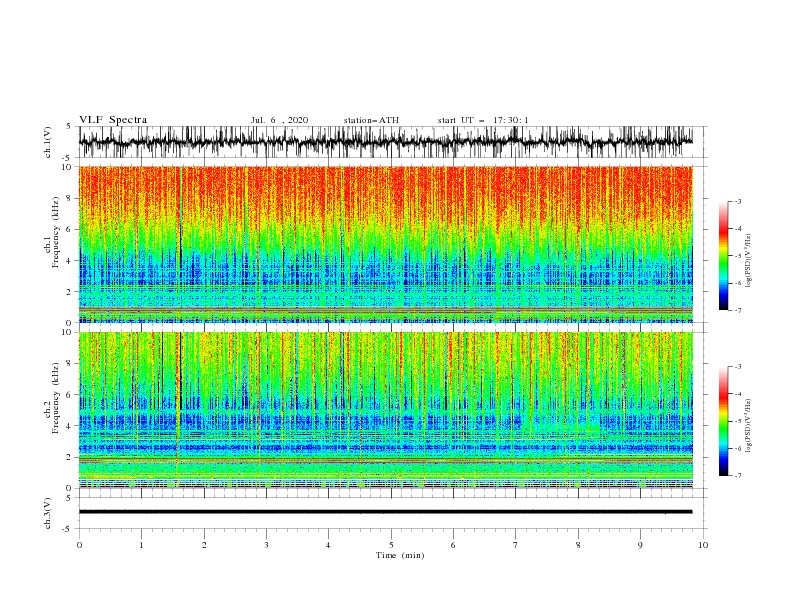Click inside the ch.2 spectrogram panel
The image size is (792, 612).
tap(386, 410)
